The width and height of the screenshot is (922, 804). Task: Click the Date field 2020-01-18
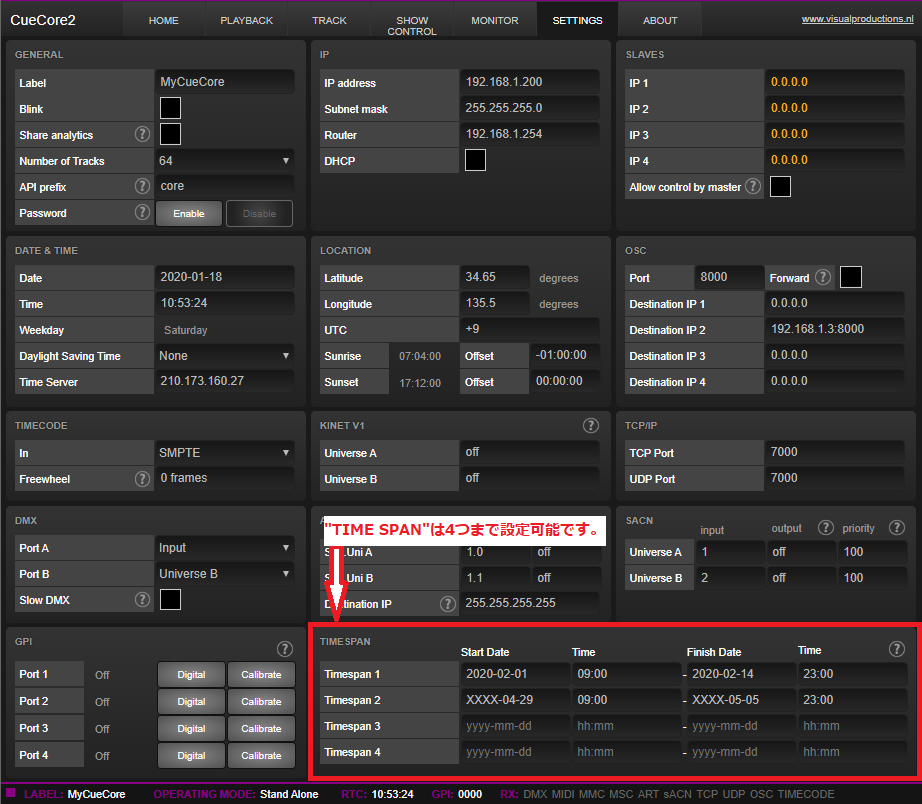pos(225,276)
